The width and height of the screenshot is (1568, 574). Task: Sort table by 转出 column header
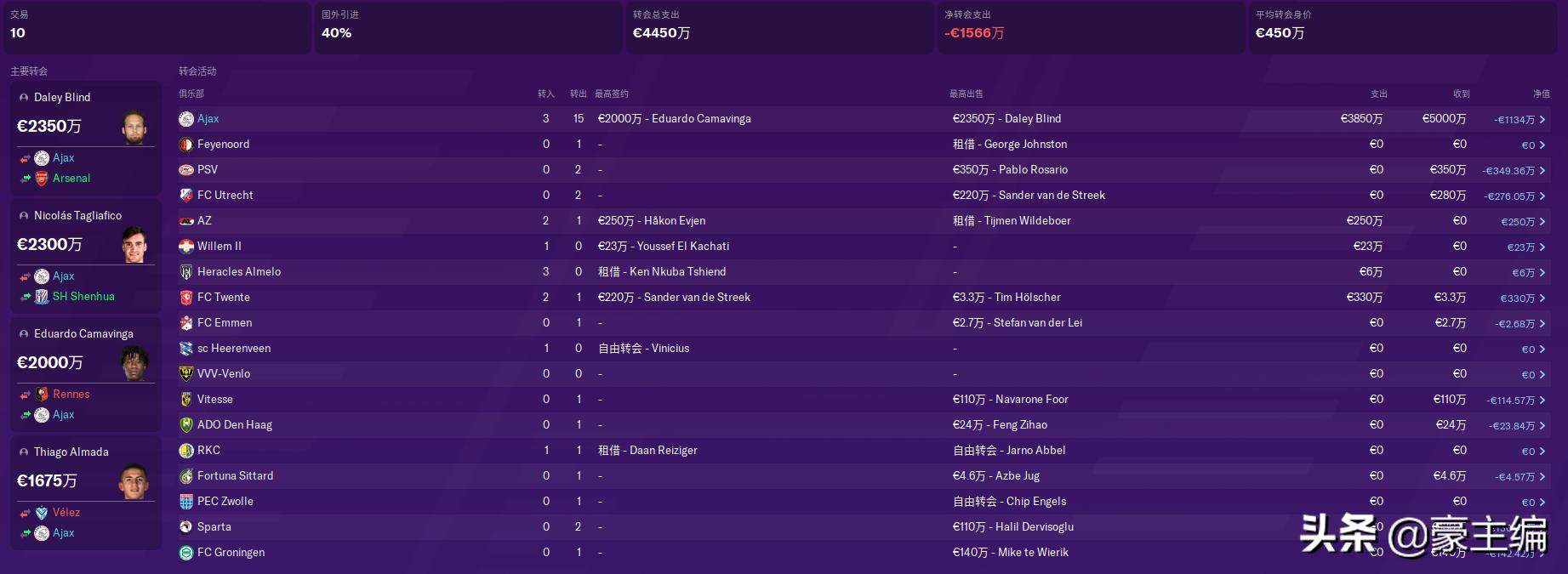point(579,94)
